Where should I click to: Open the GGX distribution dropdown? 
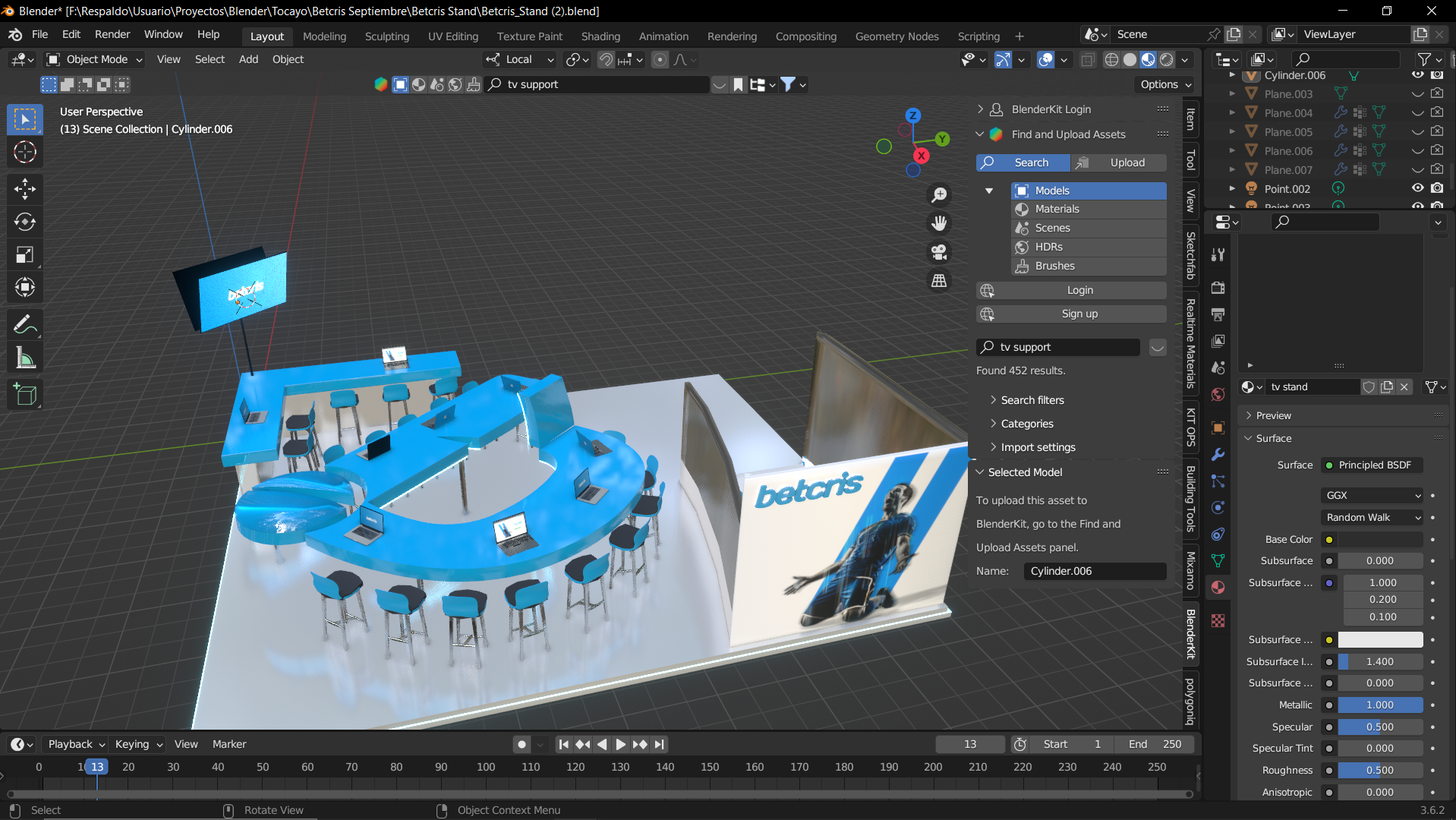(1372, 496)
